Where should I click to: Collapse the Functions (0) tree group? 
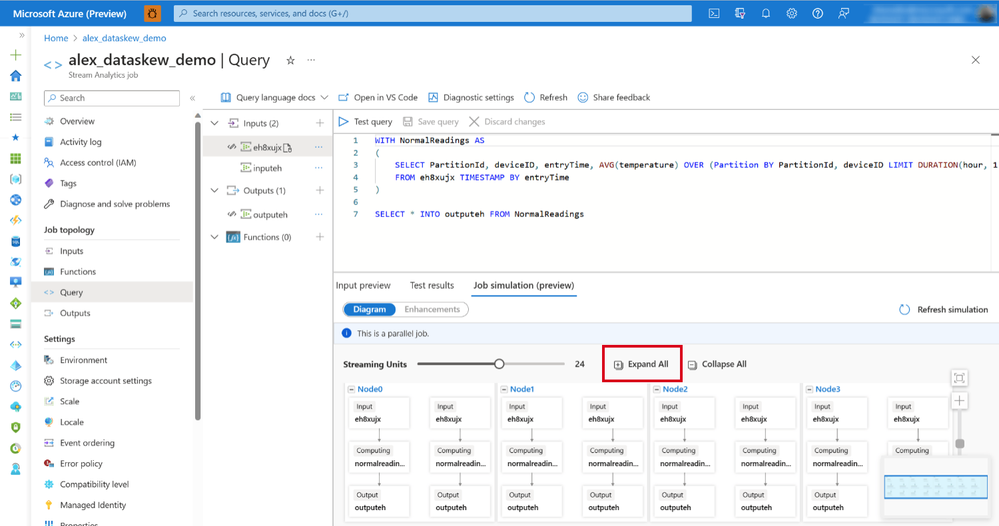[215, 237]
